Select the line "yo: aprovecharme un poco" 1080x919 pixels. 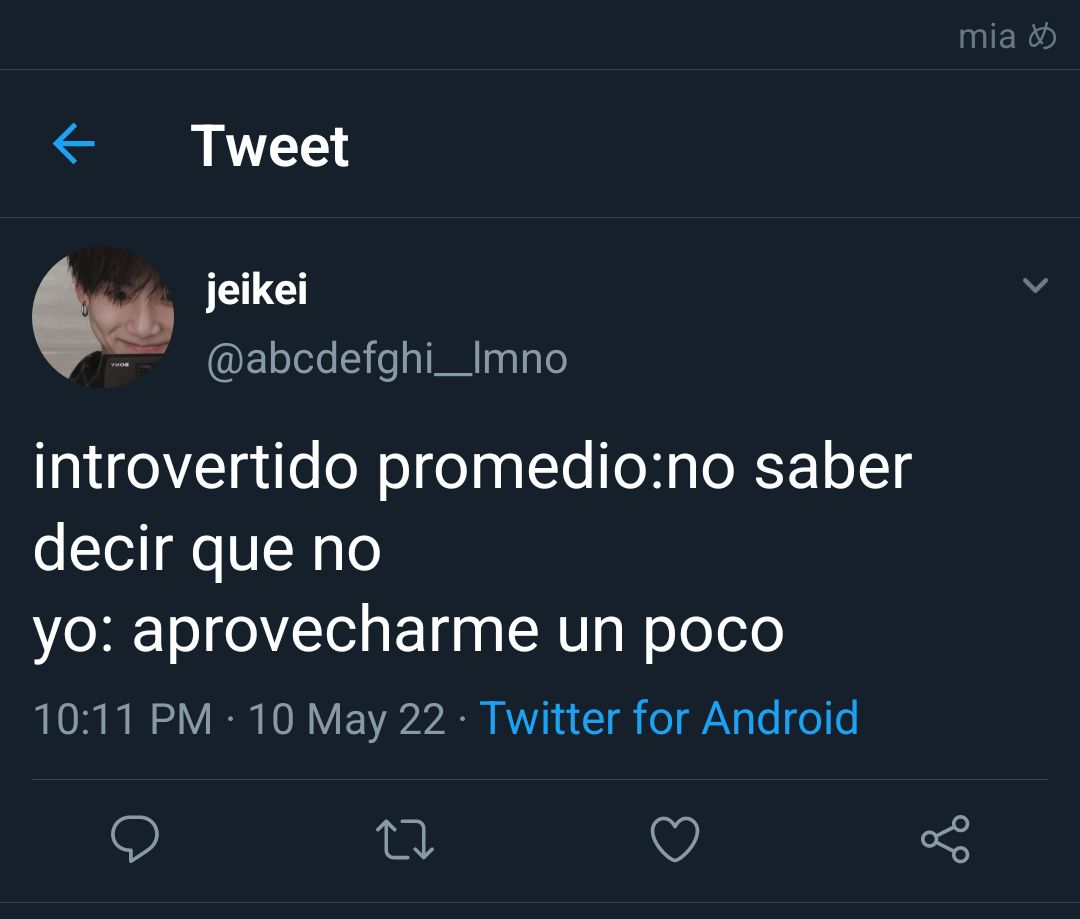pyautogui.click(x=408, y=632)
